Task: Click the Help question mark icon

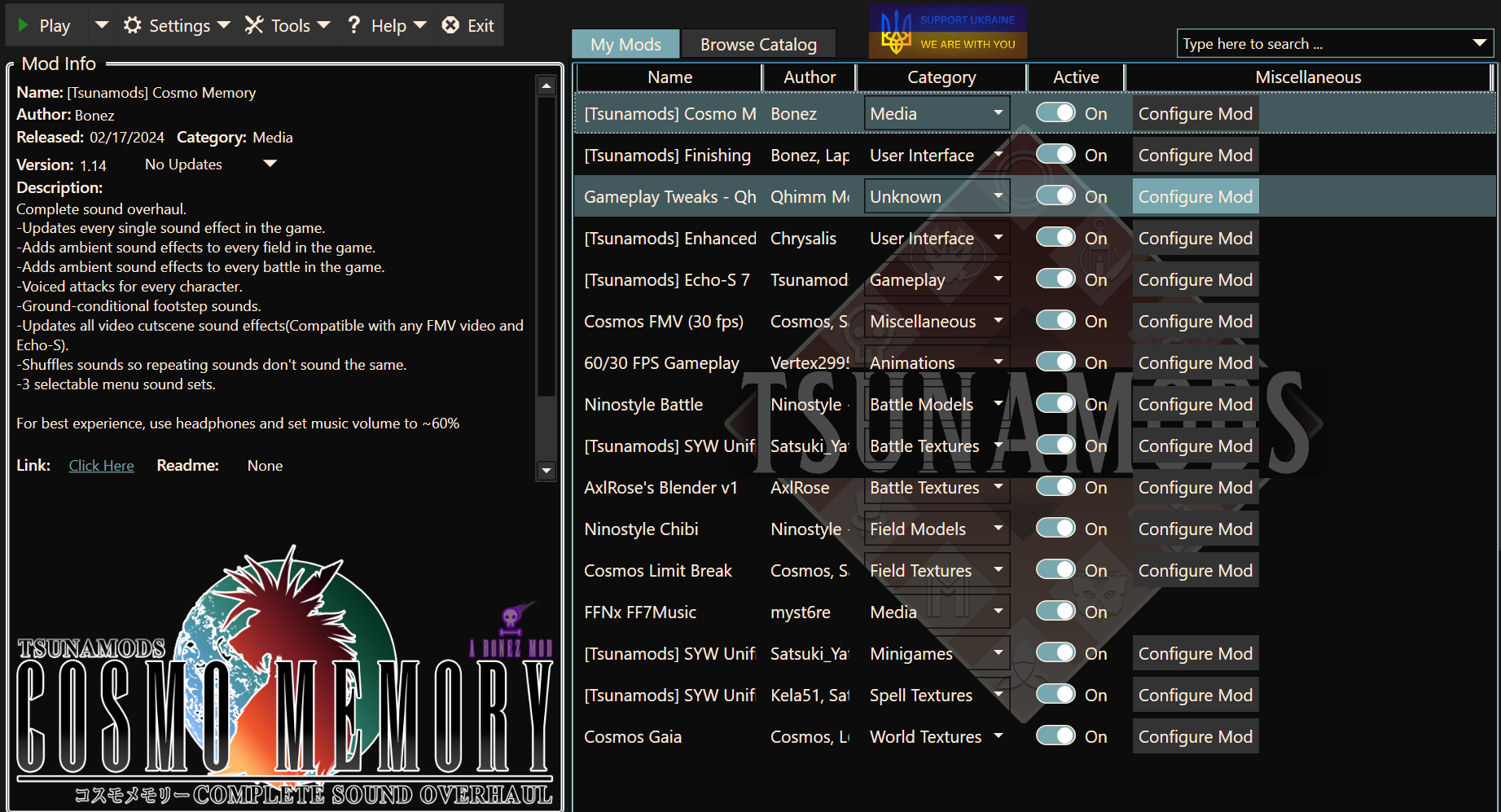Action: 353,25
